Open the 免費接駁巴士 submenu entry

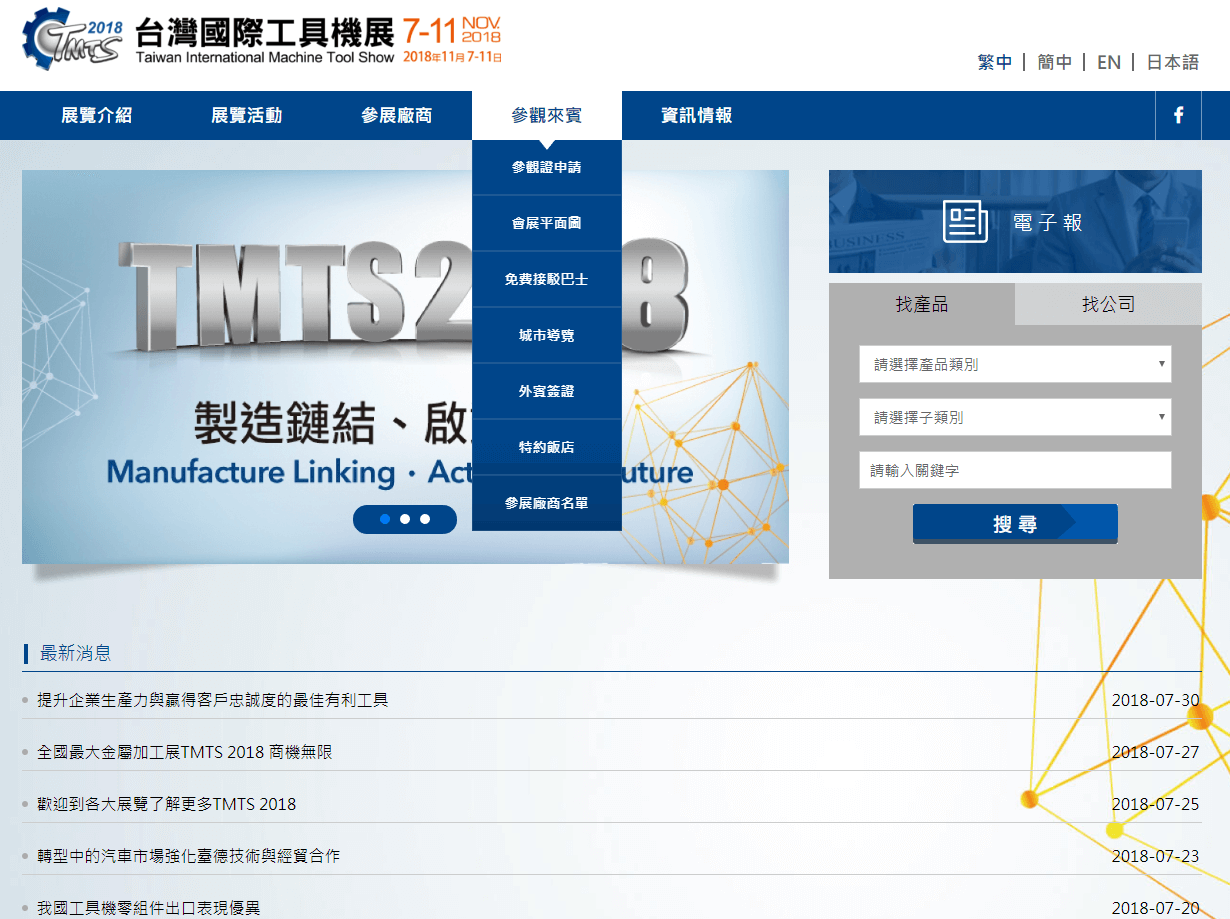click(546, 279)
